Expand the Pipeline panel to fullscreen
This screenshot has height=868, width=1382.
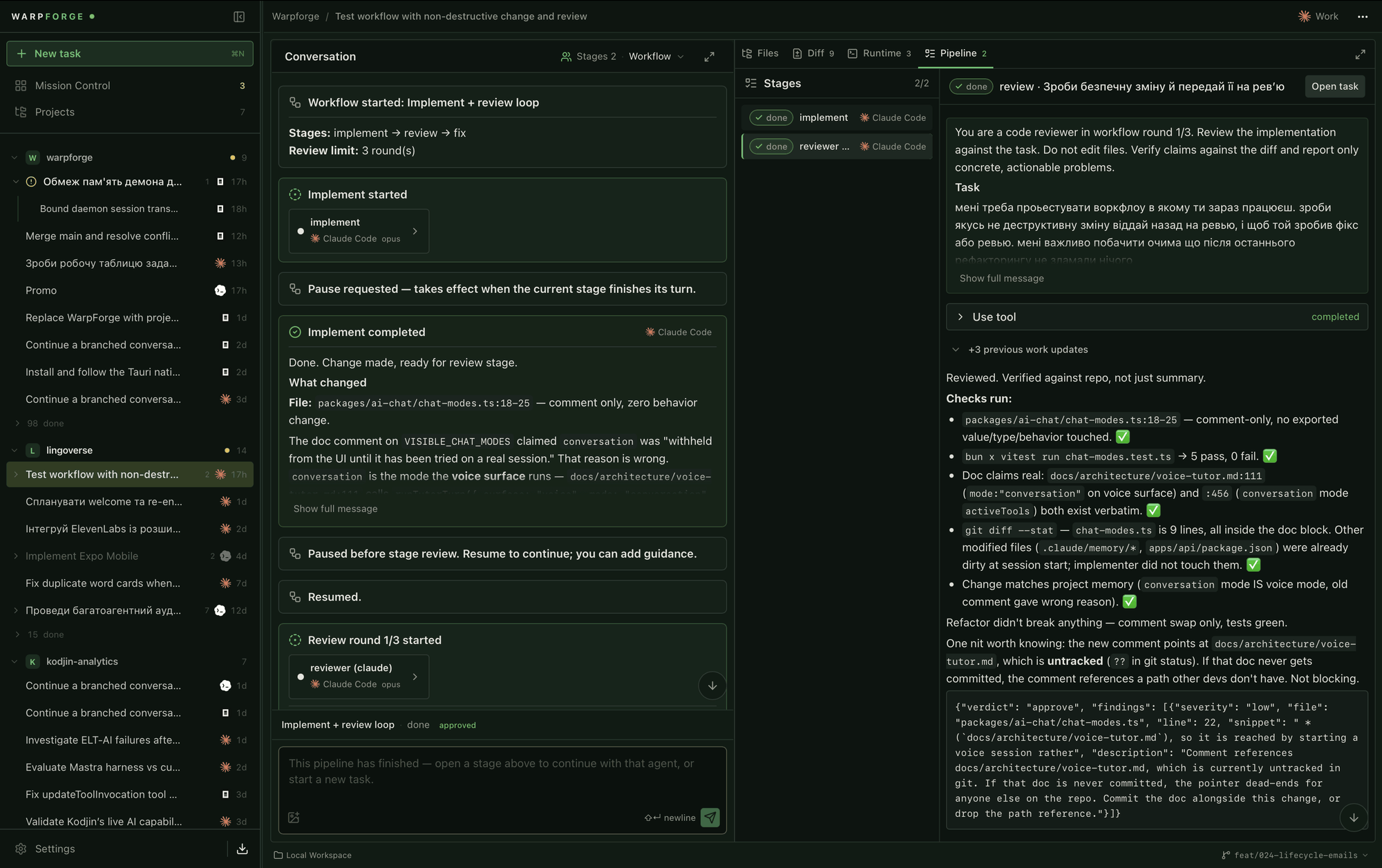(x=1360, y=54)
